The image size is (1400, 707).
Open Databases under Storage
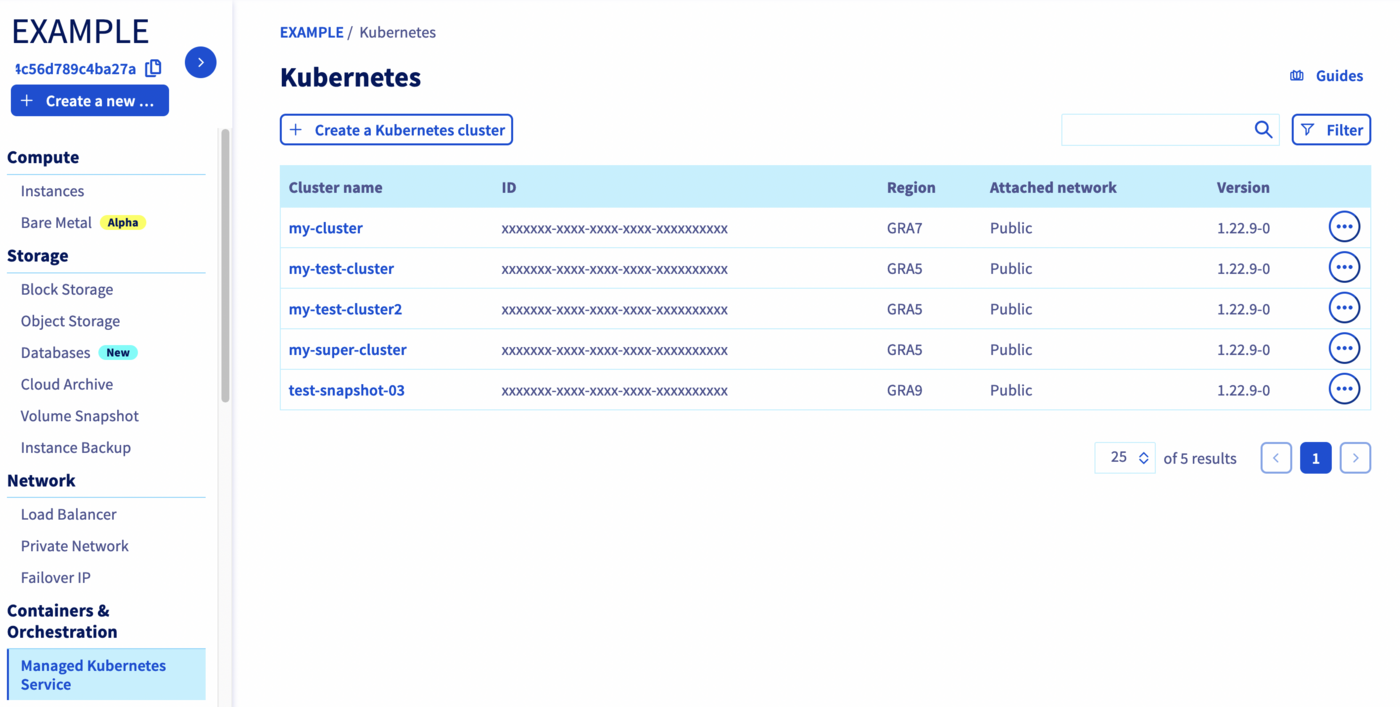point(55,352)
